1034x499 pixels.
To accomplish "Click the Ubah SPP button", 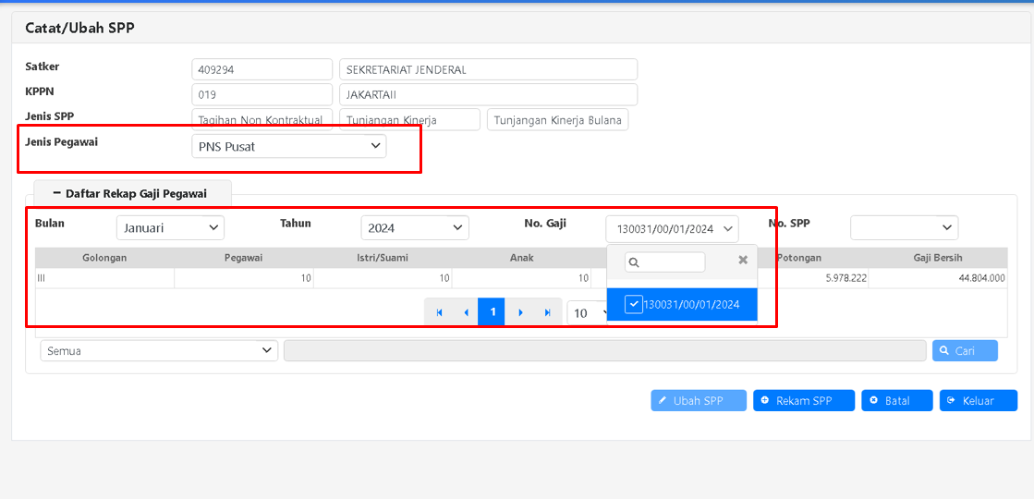I will (698, 401).
